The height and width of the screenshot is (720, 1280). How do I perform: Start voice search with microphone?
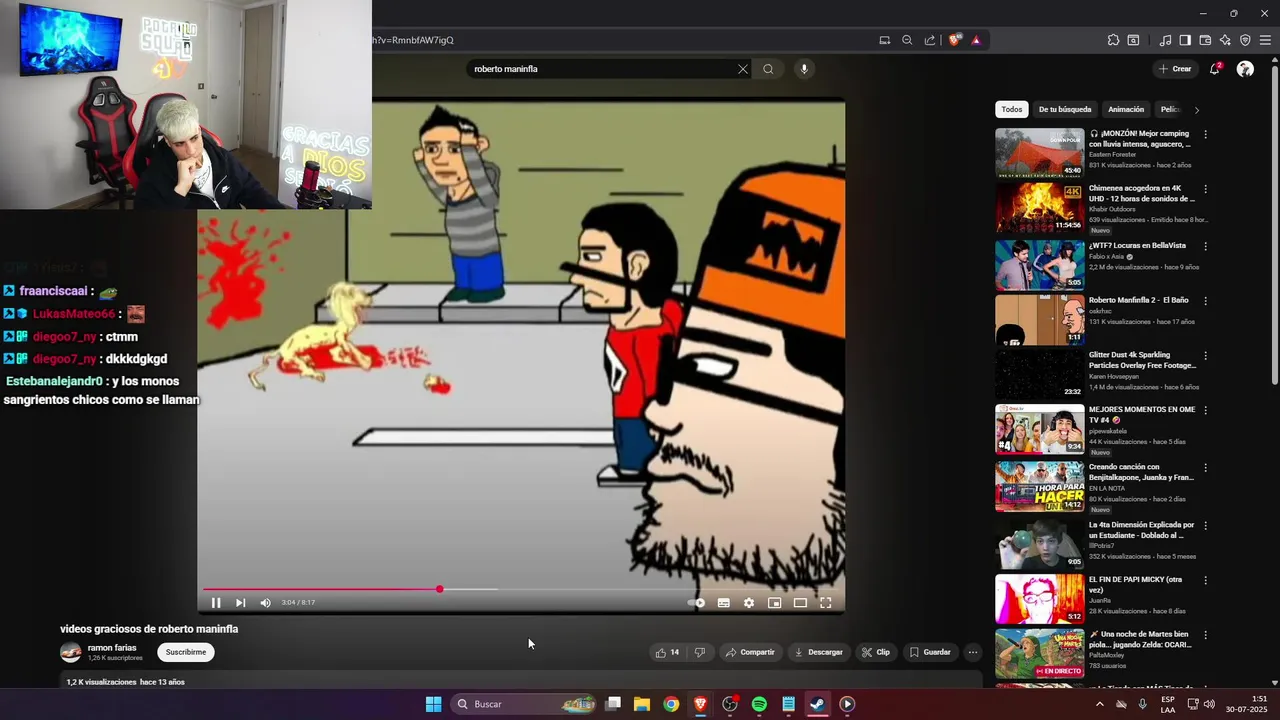[x=804, y=69]
